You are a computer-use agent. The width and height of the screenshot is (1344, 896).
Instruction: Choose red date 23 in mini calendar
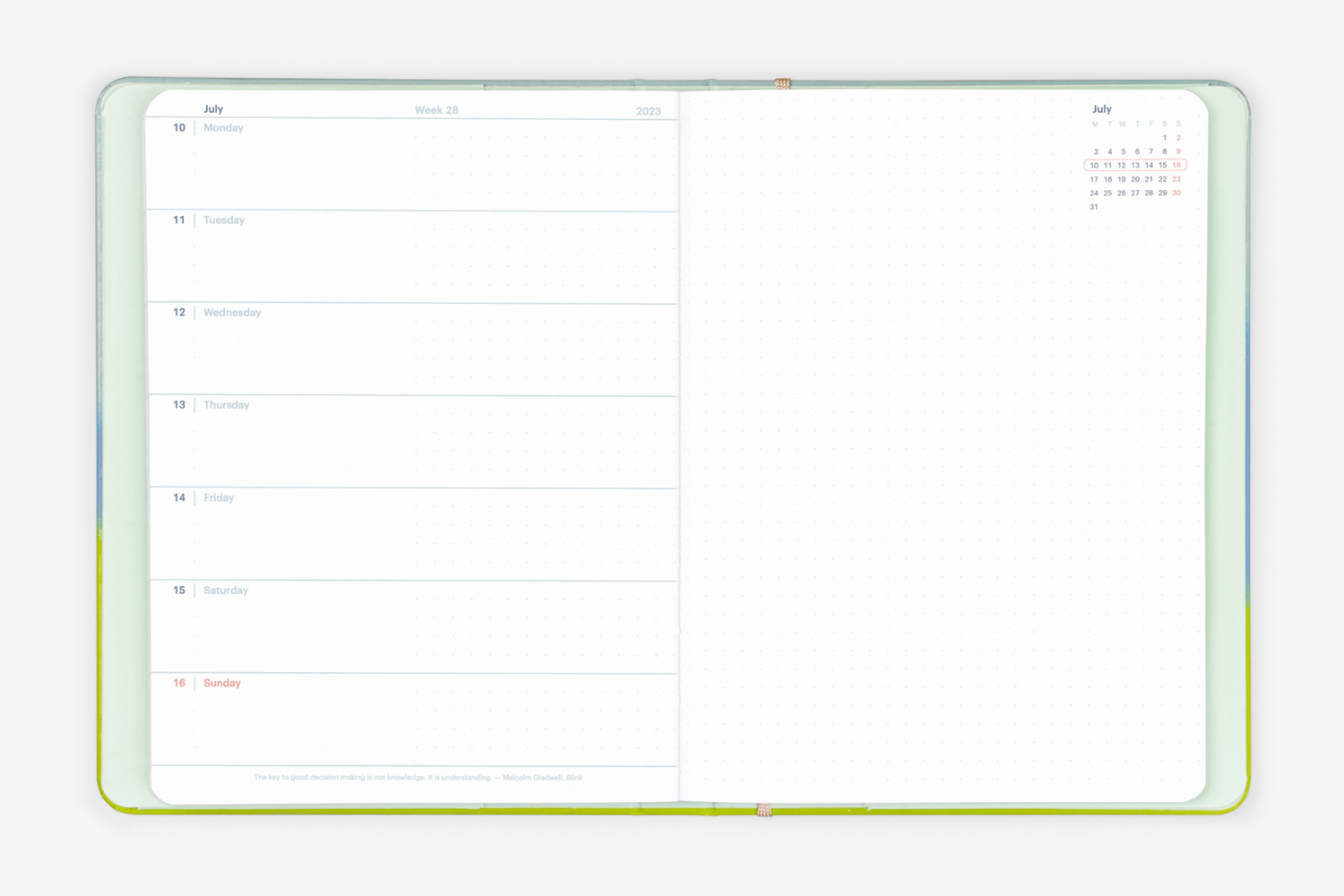[1176, 179]
